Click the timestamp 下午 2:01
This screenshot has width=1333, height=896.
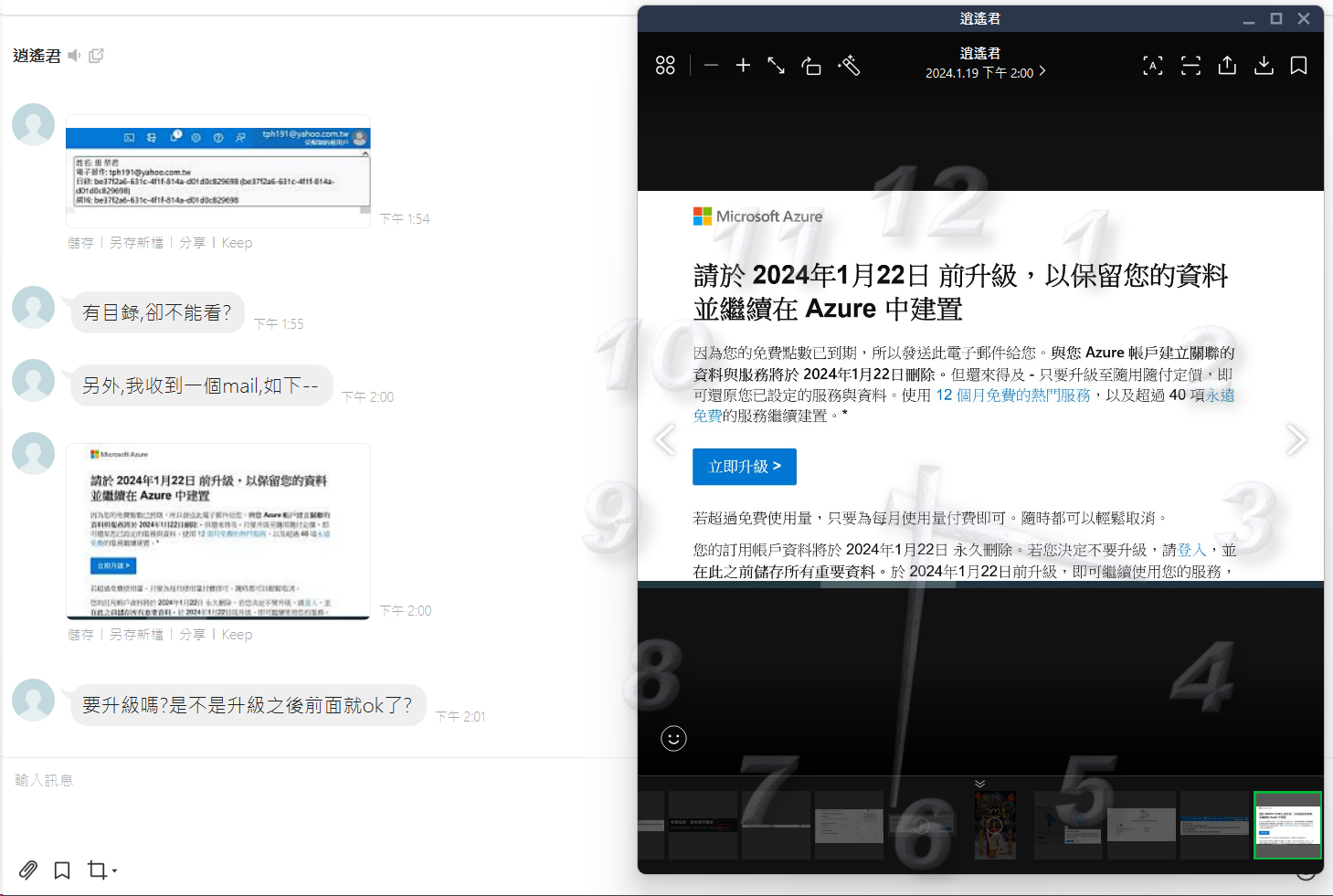[x=460, y=717]
